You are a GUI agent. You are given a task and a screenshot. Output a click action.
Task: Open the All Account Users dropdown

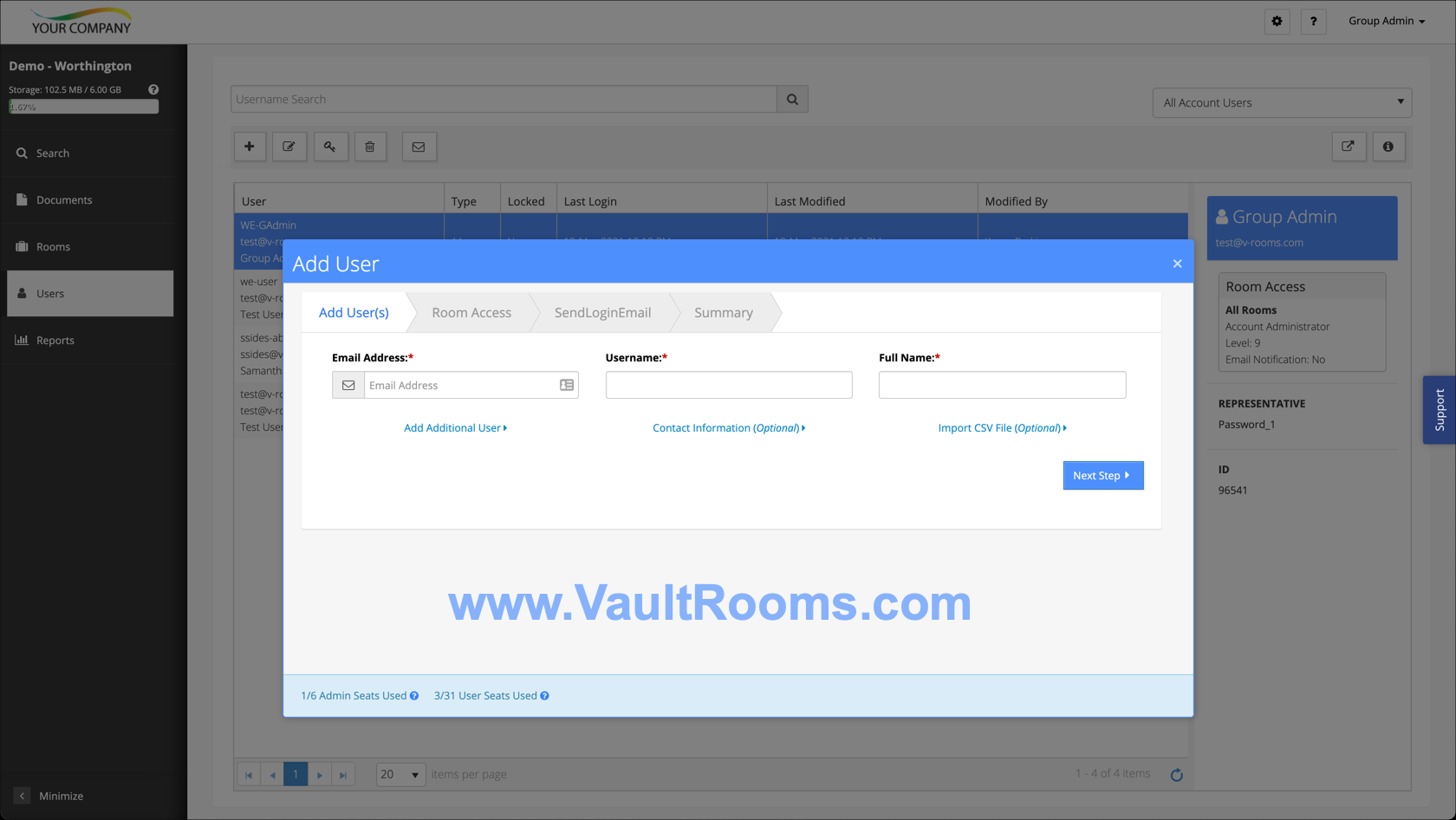pos(1282,102)
